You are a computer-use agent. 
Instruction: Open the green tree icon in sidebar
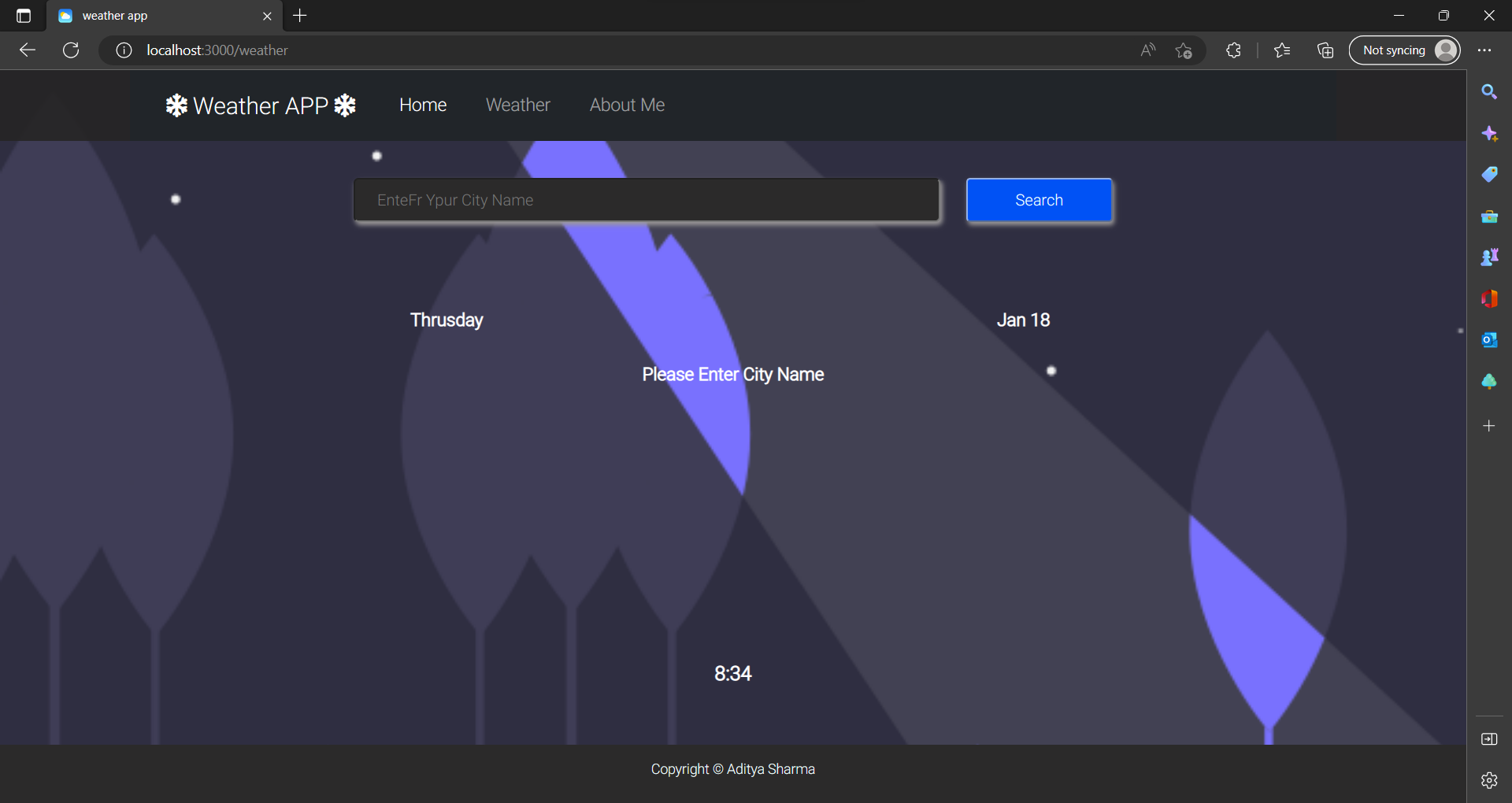point(1488,382)
